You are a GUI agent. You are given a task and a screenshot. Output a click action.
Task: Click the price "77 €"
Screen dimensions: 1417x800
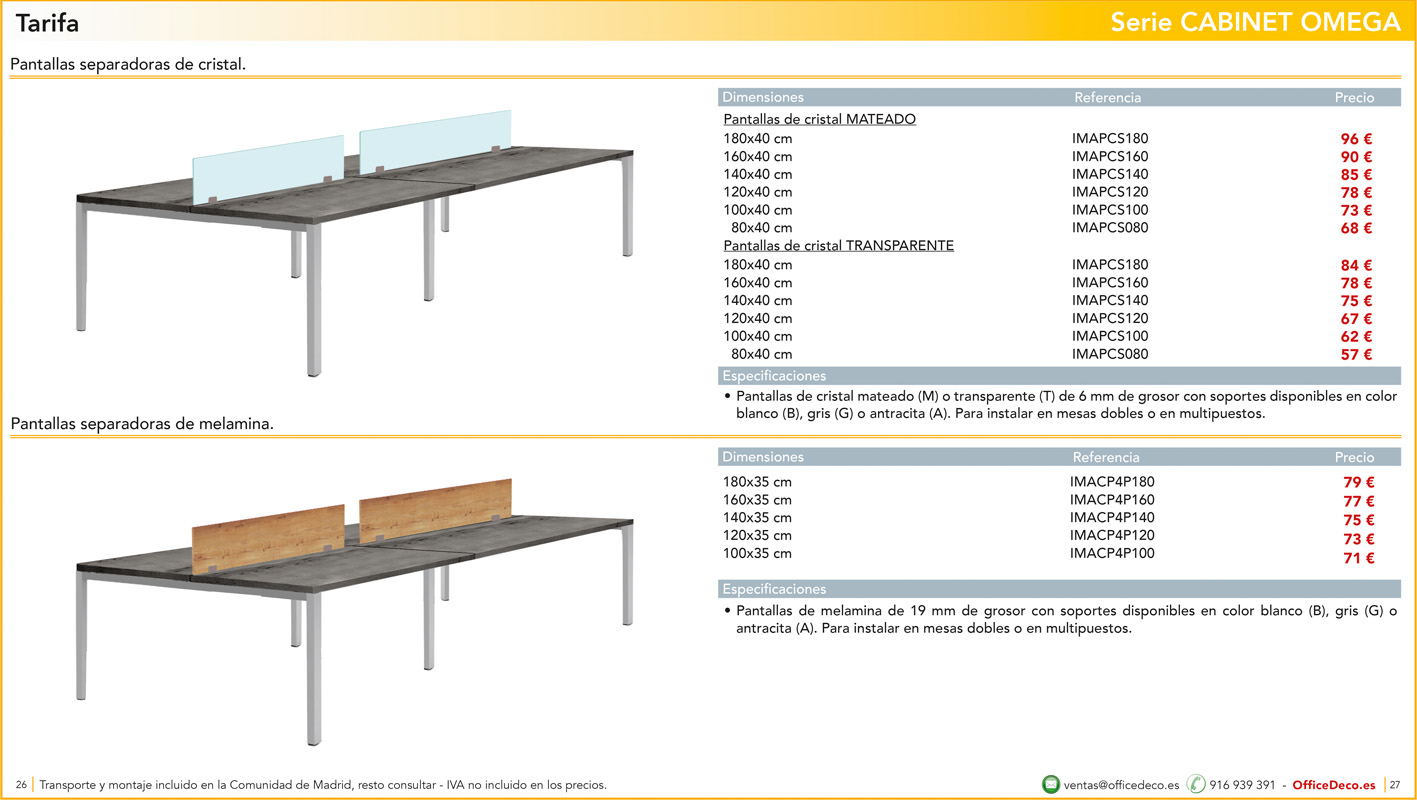pyautogui.click(x=1358, y=502)
